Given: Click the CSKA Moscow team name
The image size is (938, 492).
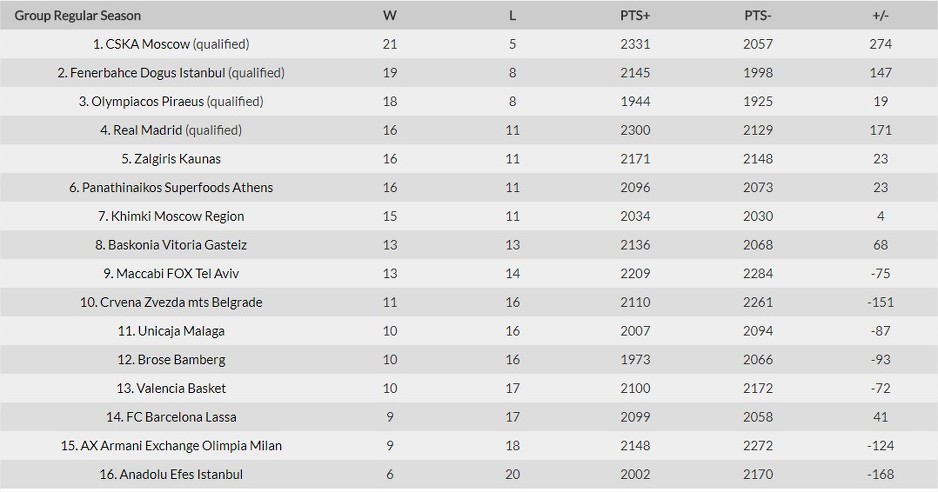Looking at the screenshot, I should click(x=148, y=44).
